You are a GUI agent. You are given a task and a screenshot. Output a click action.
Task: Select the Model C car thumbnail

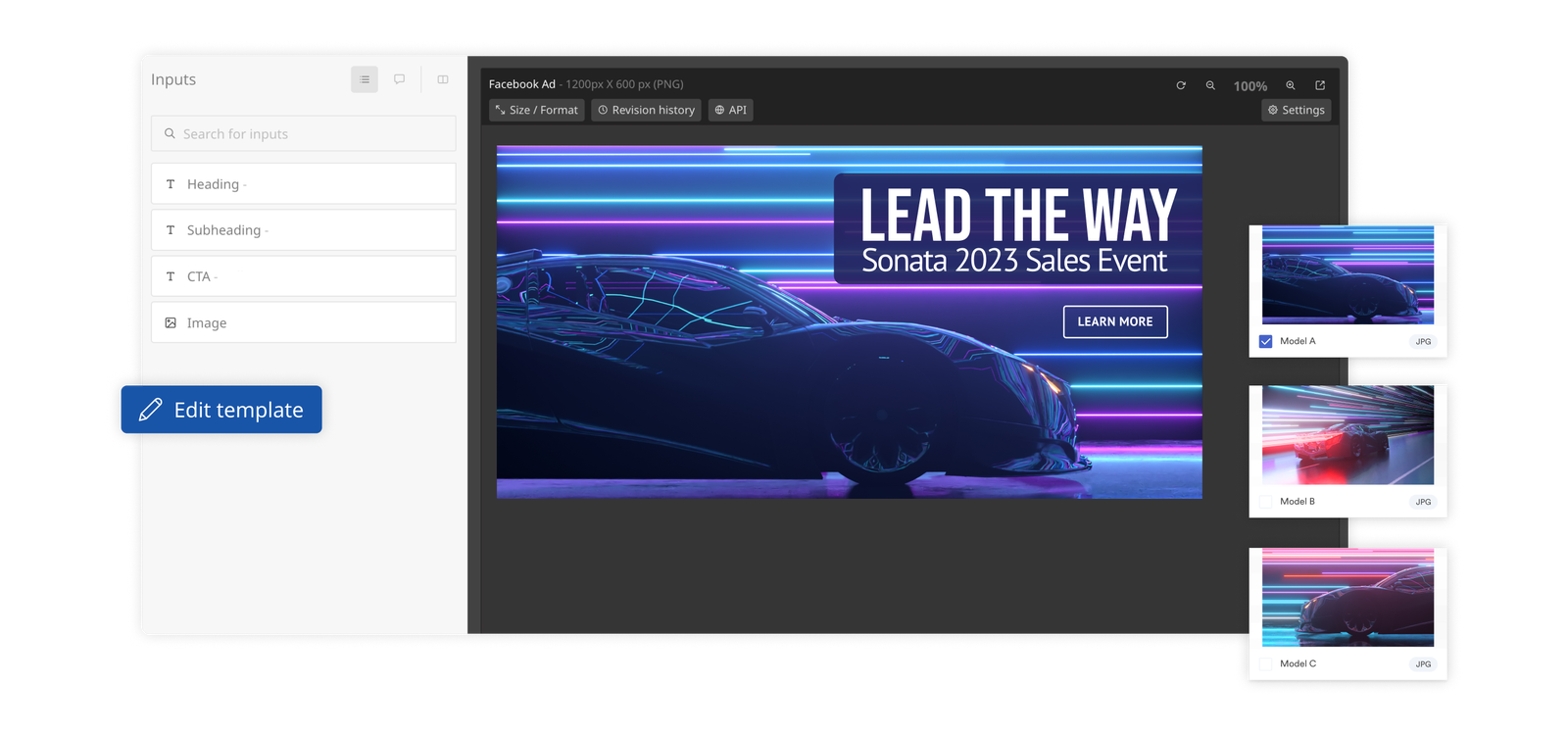click(x=1347, y=597)
